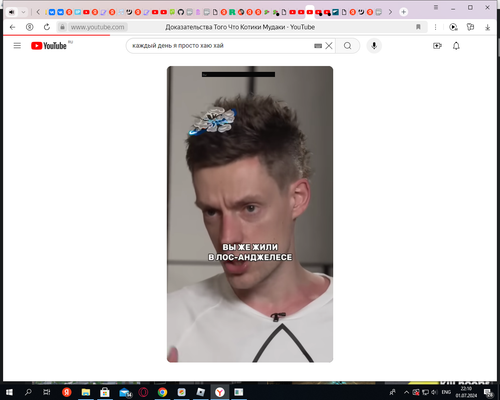Bookmark this page
500x400 pixels.
pos(418,27)
